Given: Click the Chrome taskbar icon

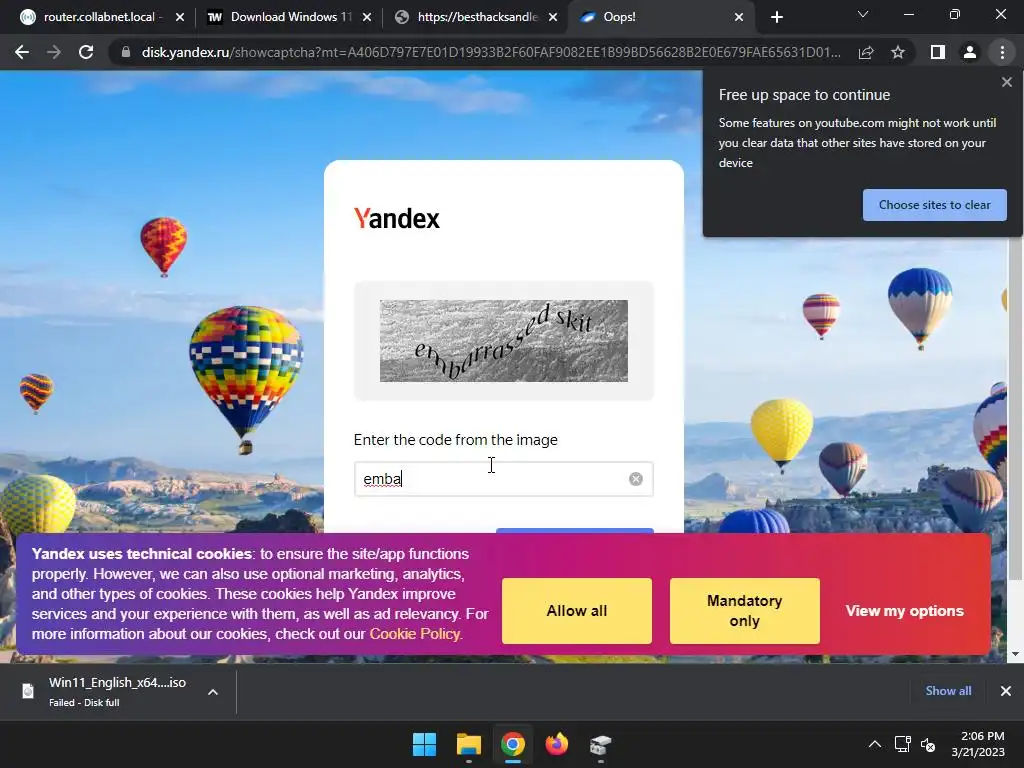Looking at the screenshot, I should pyautogui.click(x=513, y=744).
